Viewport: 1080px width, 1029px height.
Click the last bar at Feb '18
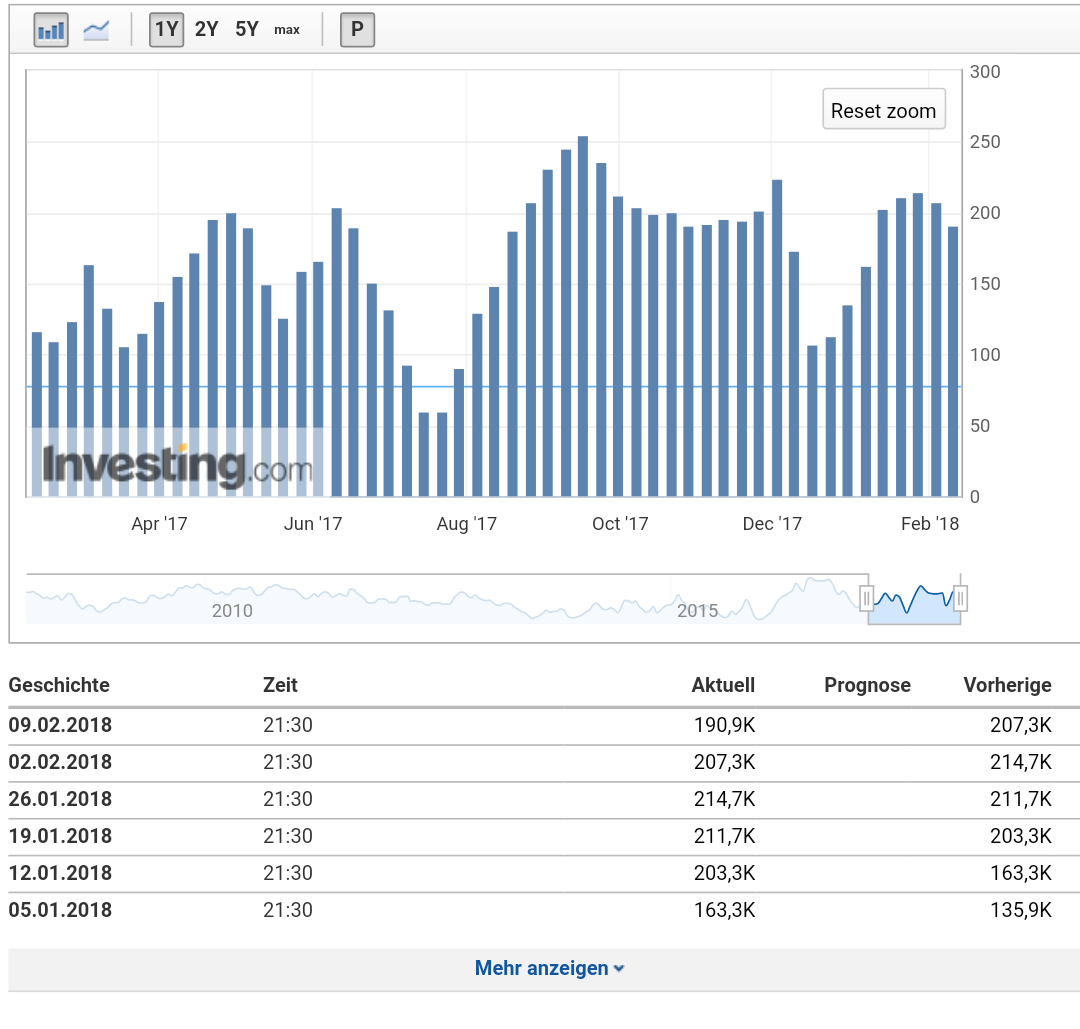click(x=954, y=361)
